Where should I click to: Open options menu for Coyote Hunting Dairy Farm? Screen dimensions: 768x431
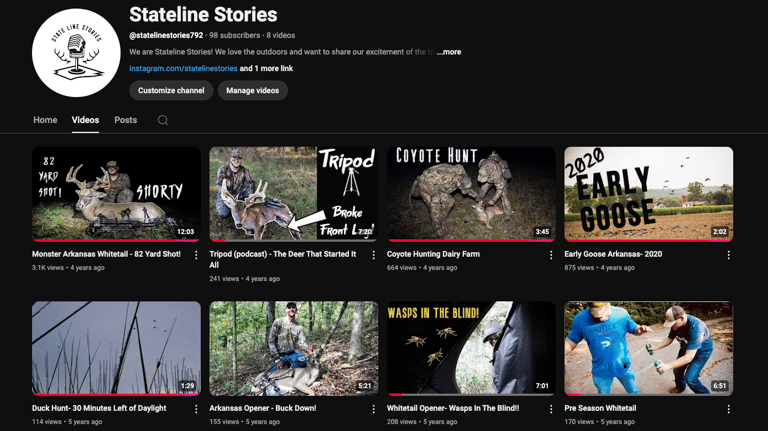[551, 255]
